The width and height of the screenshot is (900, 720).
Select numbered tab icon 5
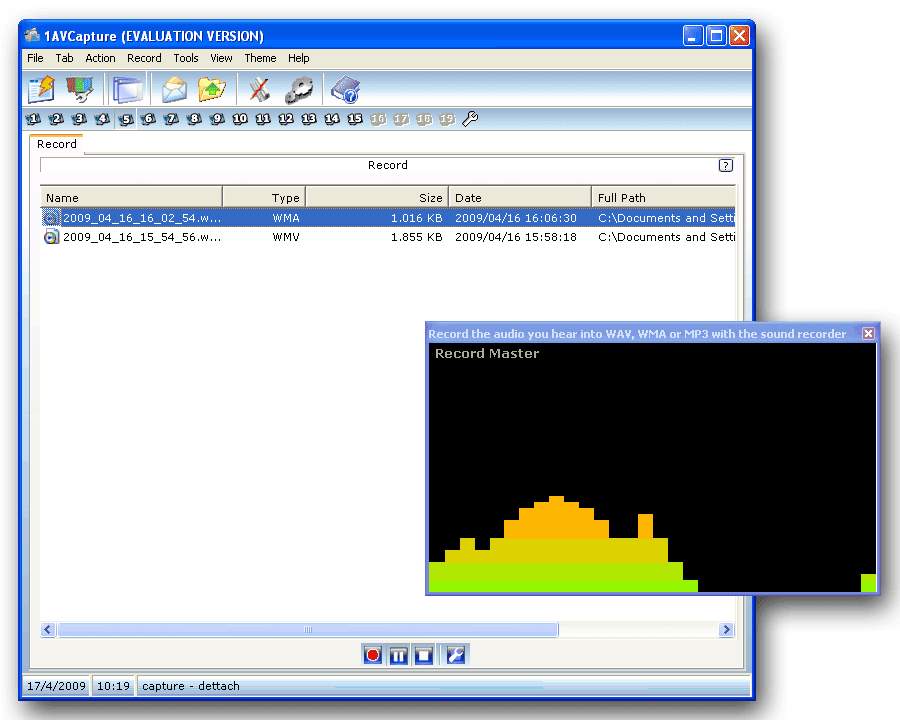[125, 119]
